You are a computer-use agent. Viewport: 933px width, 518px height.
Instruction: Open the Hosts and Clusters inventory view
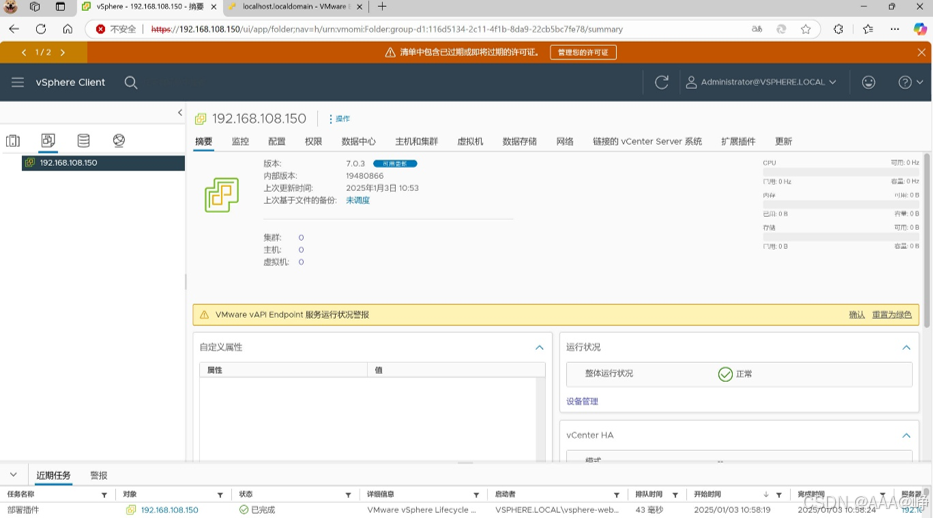pos(13,141)
